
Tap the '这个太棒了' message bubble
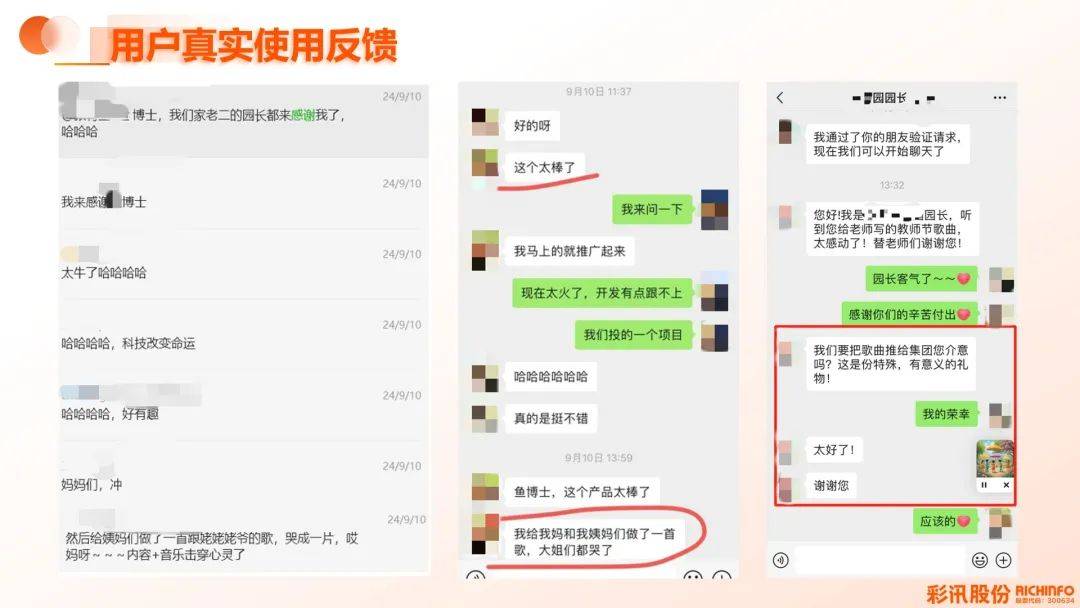tap(544, 167)
